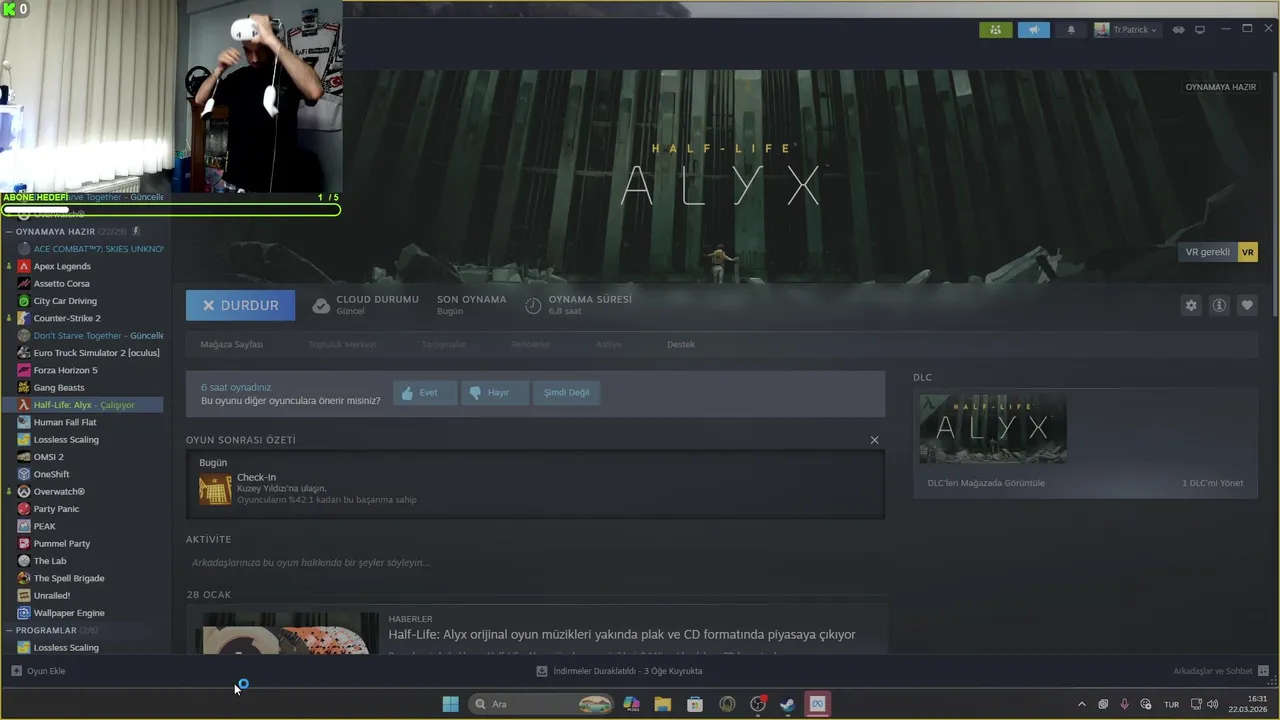Switch to Big Picture mode monitor icon
1280x720 pixels.
[x=1200, y=30]
